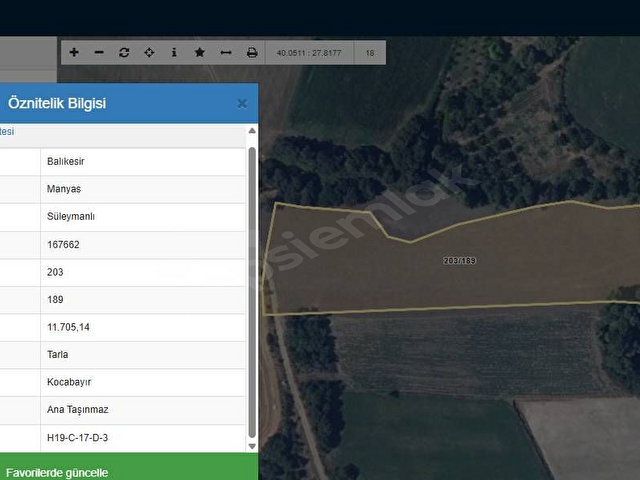The height and width of the screenshot is (480, 640).
Task: Close the Öznitelik Bilgisi panel
Action: coord(242,104)
